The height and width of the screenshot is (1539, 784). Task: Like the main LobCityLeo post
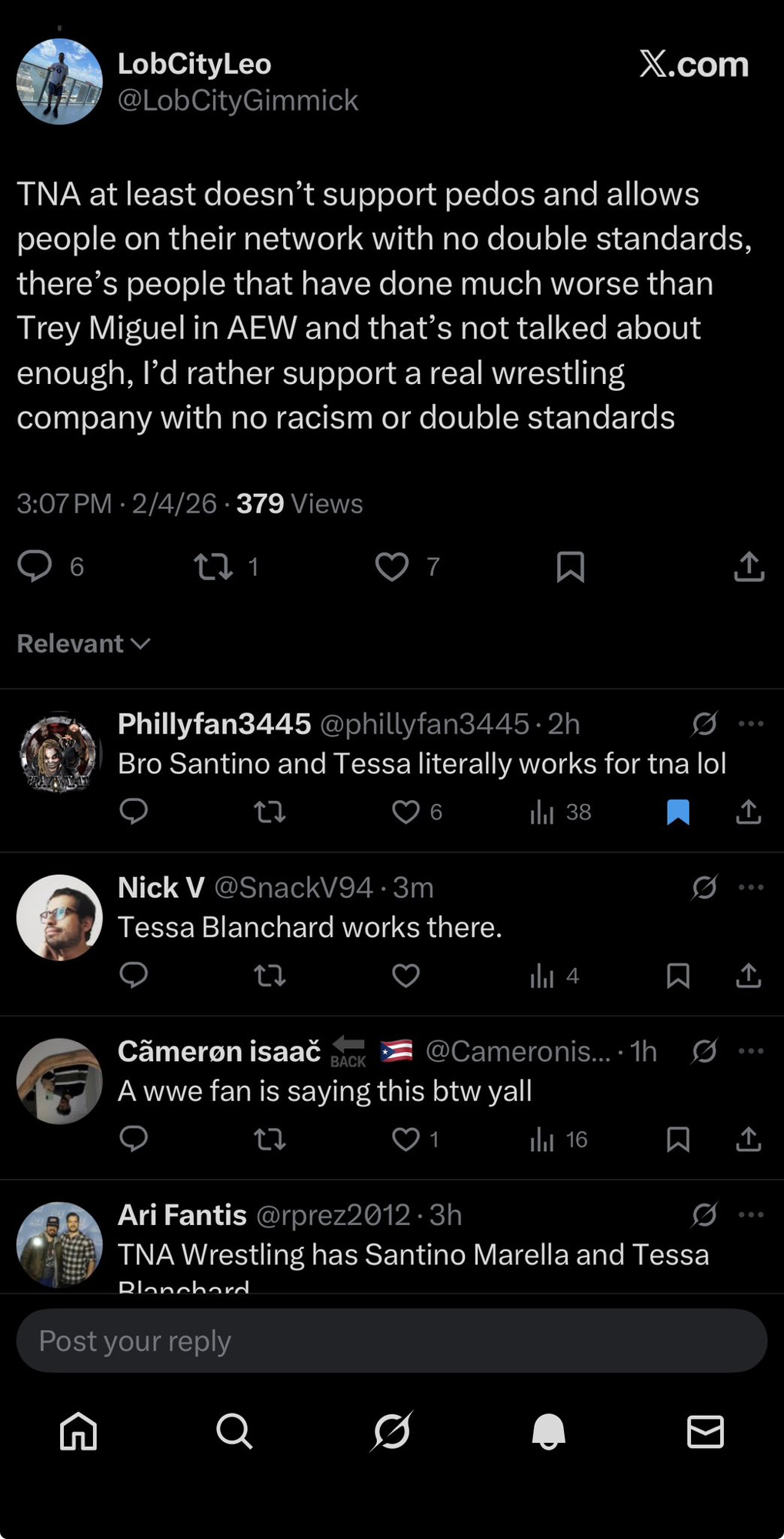(x=392, y=567)
